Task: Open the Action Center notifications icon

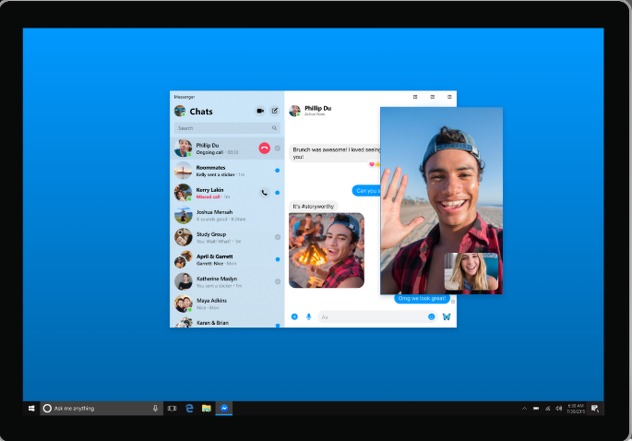Action: click(595, 408)
